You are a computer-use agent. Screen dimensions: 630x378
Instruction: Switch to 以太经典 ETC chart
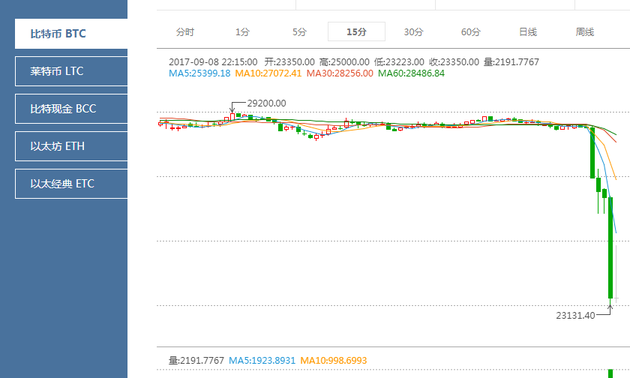click(x=71, y=184)
